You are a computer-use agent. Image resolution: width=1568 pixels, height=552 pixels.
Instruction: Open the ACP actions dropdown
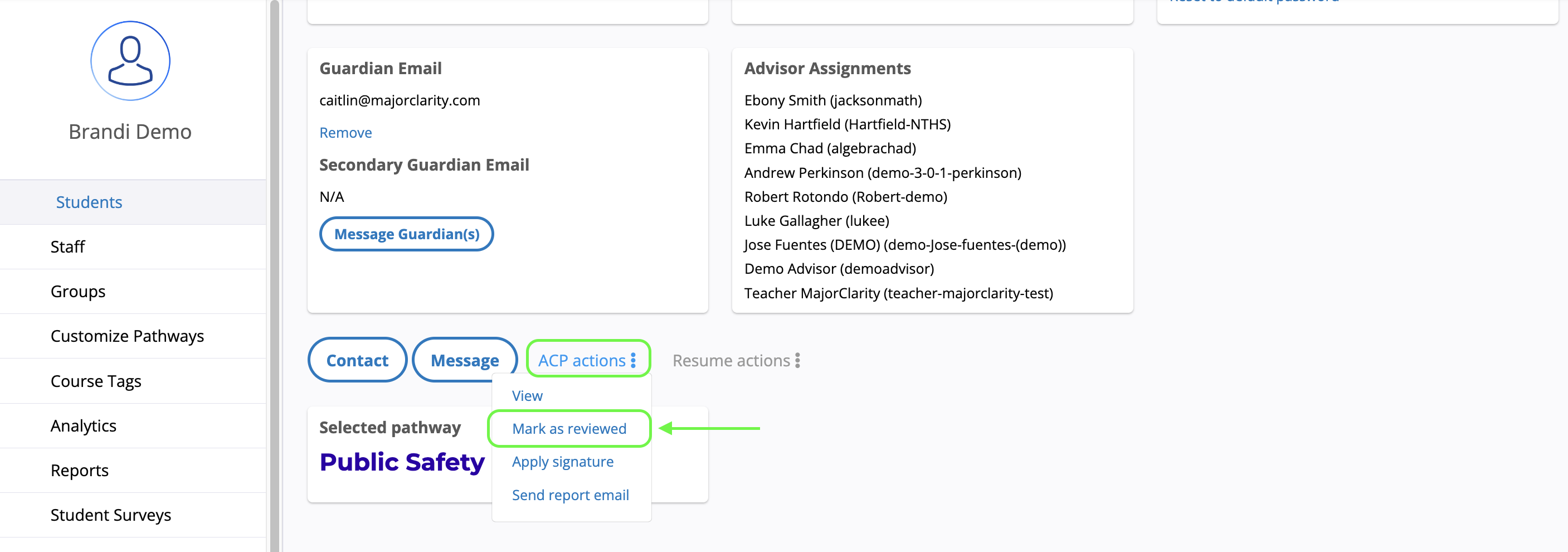click(582, 361)
